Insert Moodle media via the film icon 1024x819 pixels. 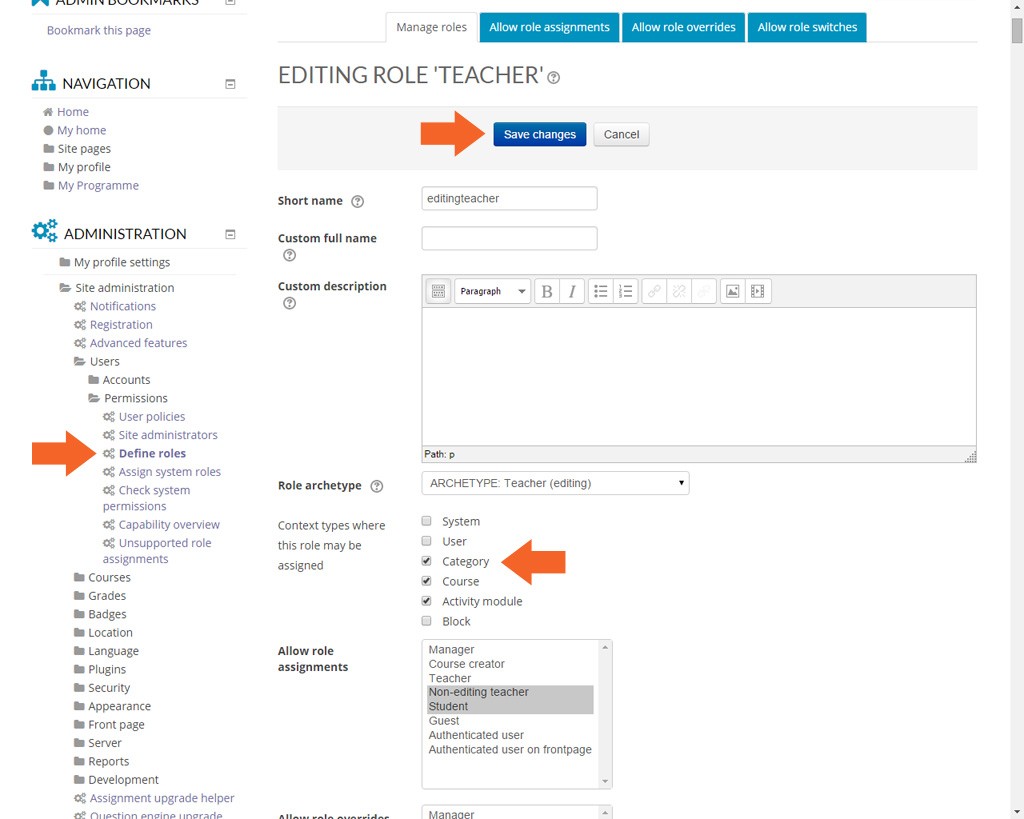758,291
